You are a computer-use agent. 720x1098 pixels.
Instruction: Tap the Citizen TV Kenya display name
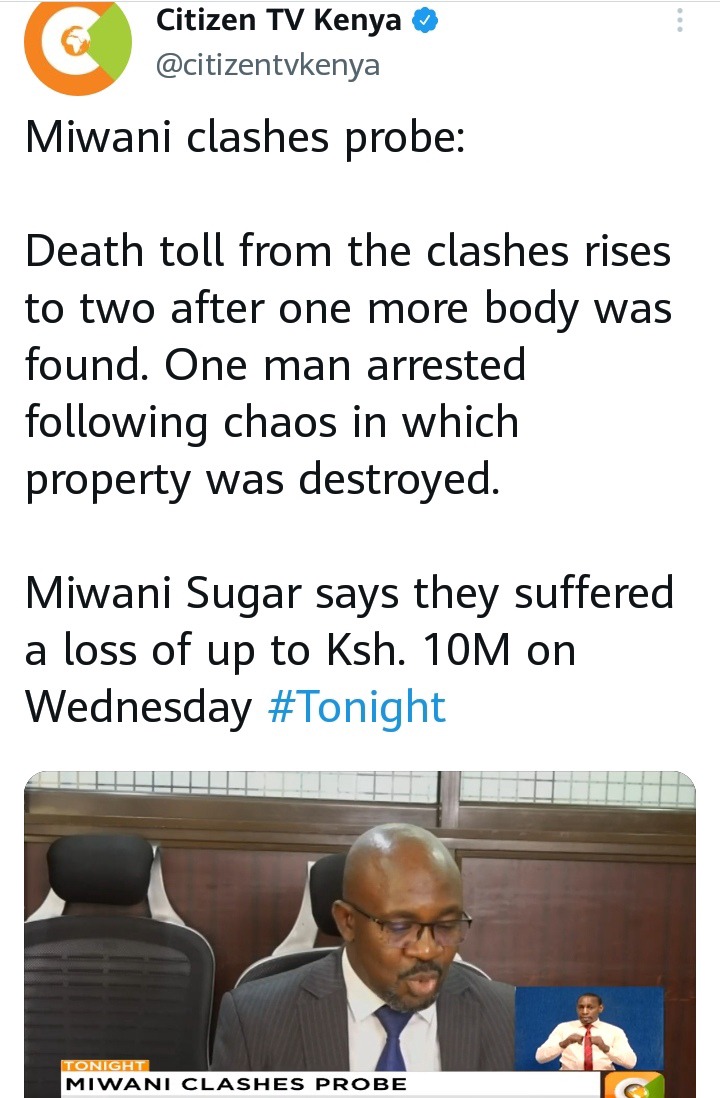278,21
